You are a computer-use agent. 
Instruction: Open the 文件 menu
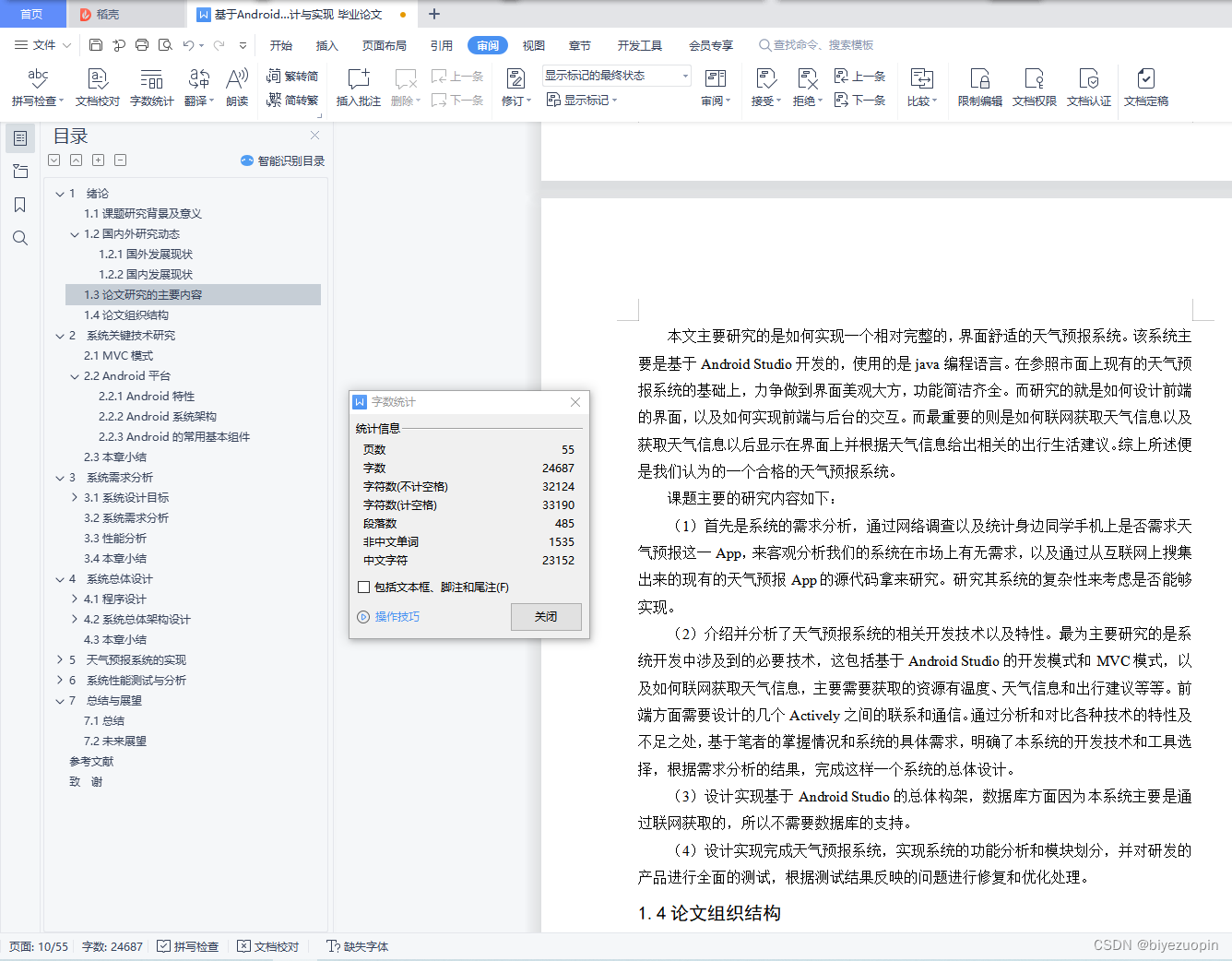pyautogui.click(x=42, y=44)
